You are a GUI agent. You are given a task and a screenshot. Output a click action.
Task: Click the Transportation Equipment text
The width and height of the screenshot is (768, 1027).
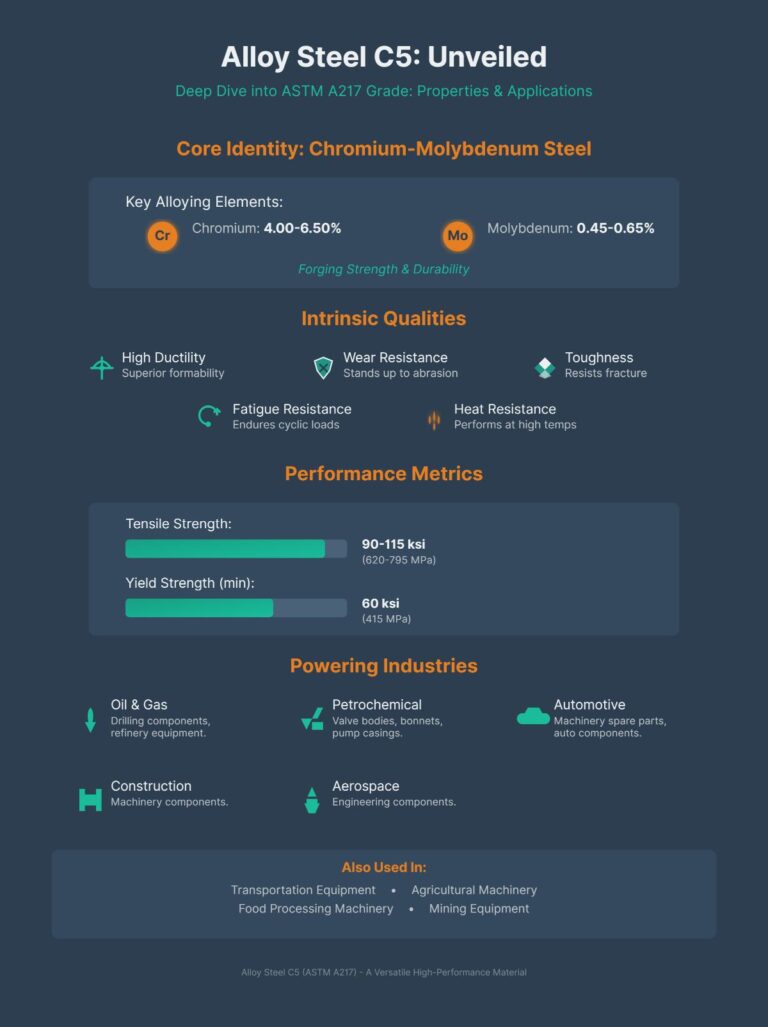(303, 890)
